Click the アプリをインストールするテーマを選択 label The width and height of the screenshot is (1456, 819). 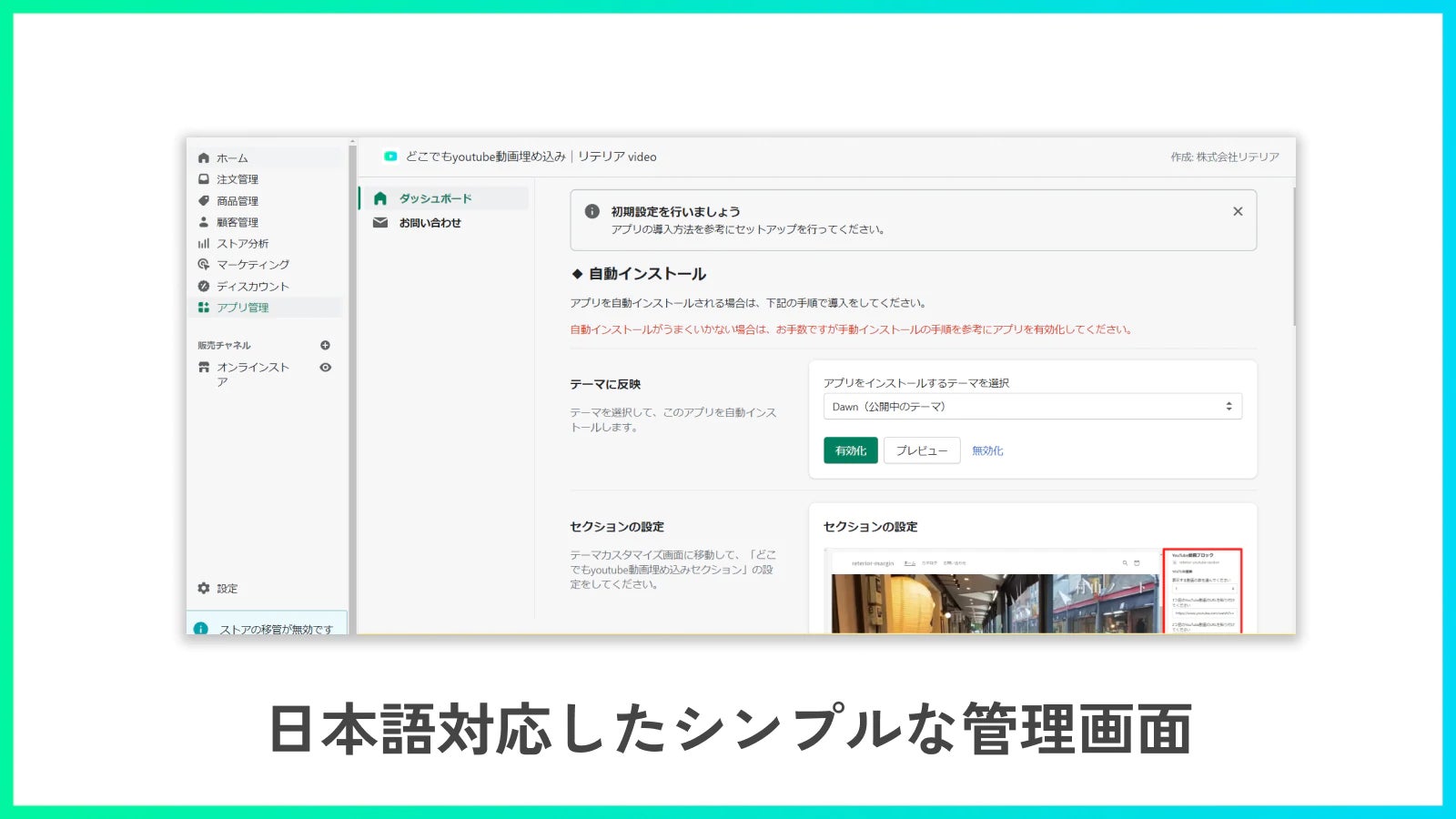[x=916, y=383]
